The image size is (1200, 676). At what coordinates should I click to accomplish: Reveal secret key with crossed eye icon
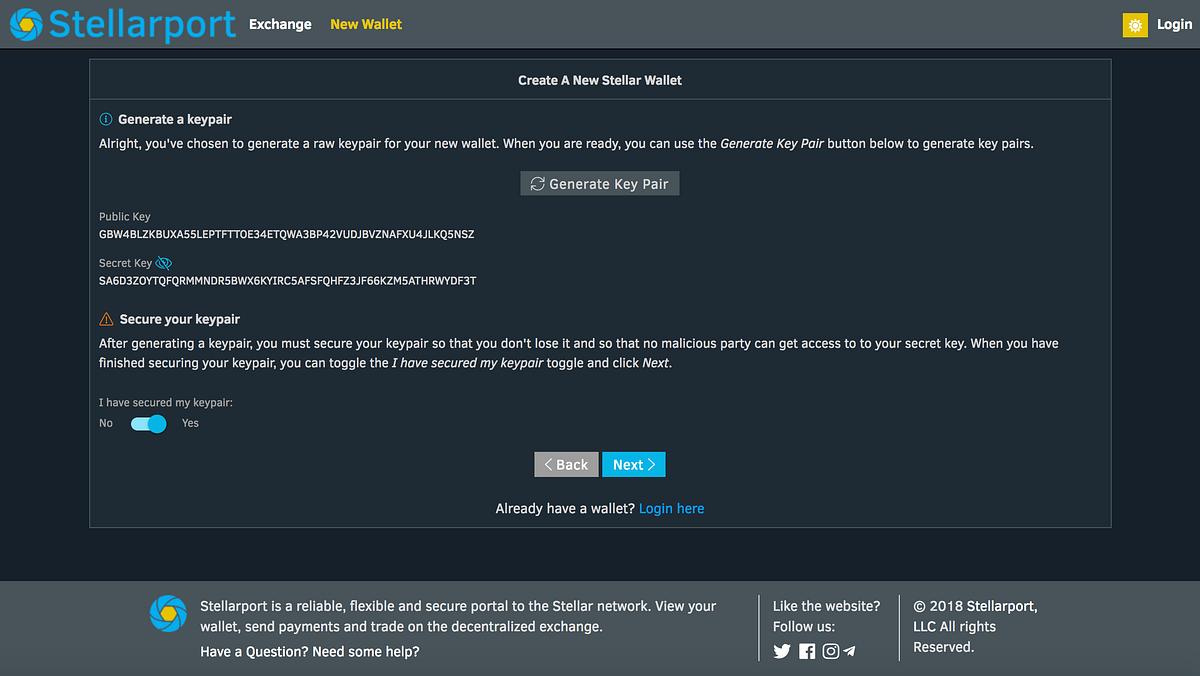pos(164,263)
